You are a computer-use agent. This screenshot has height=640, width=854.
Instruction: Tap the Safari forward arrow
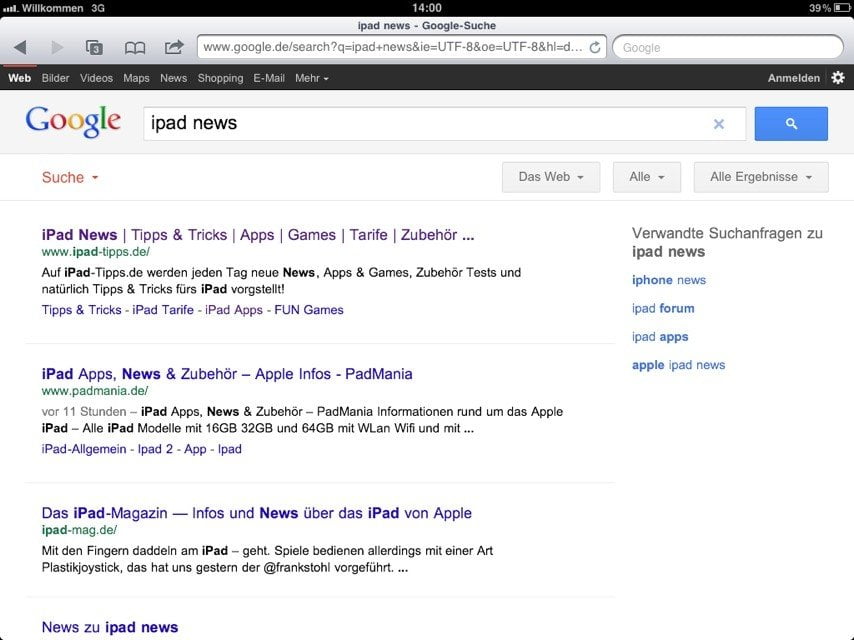[x=57, y=47]
